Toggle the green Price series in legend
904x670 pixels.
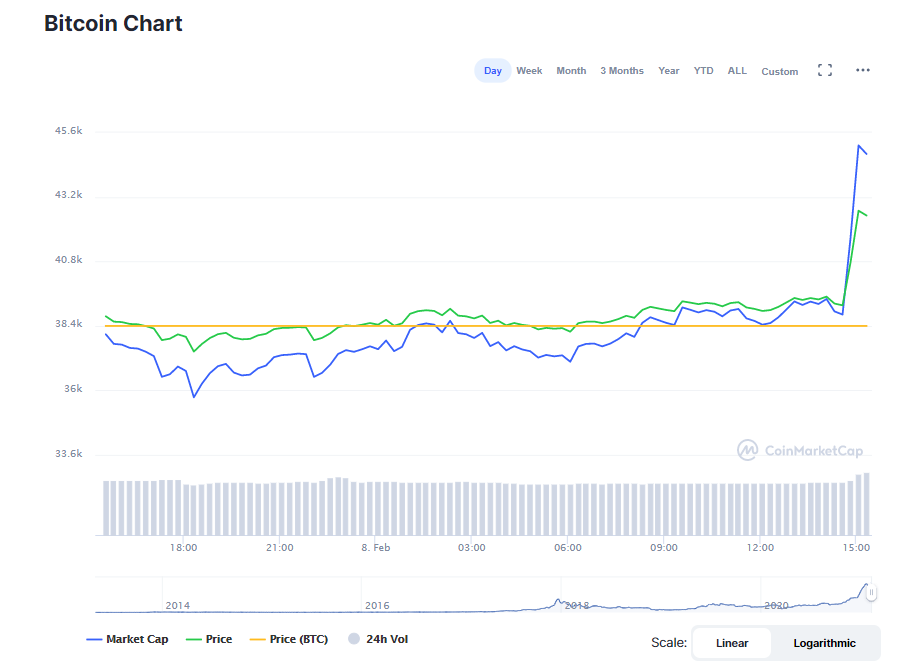[209, 639]
